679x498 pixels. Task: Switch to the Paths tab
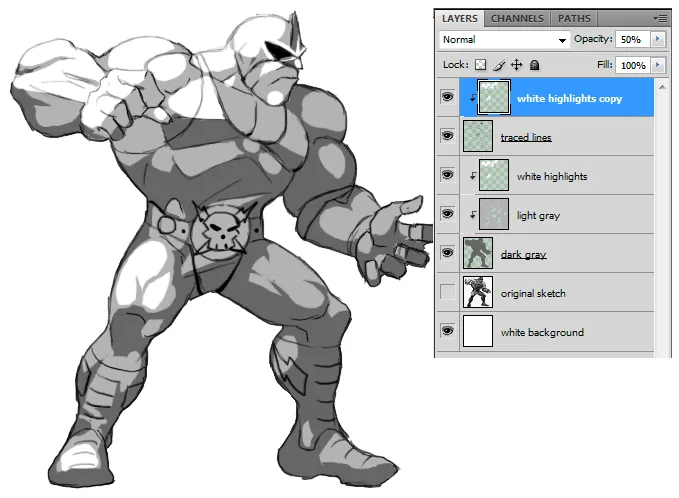pos(574,19)
